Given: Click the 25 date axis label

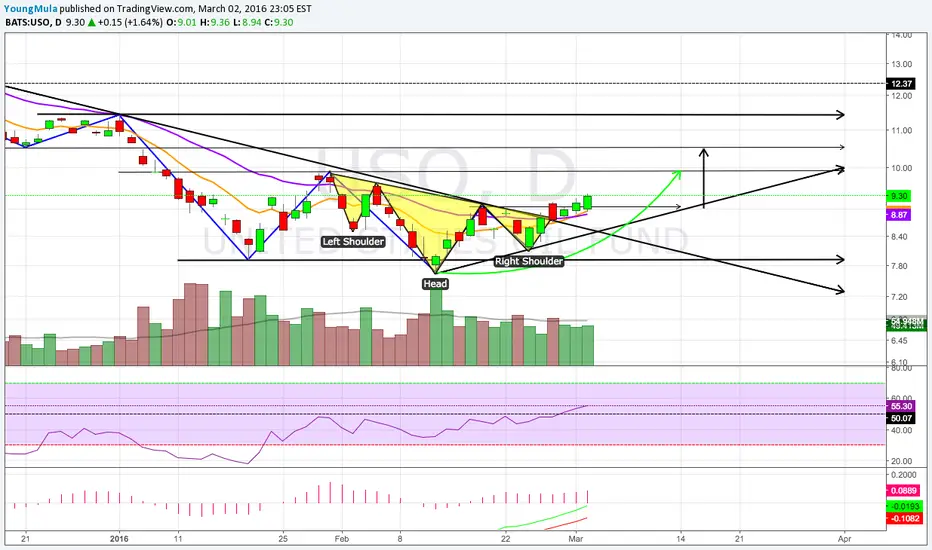Looking at the screenshot, I should click(283, 539).
